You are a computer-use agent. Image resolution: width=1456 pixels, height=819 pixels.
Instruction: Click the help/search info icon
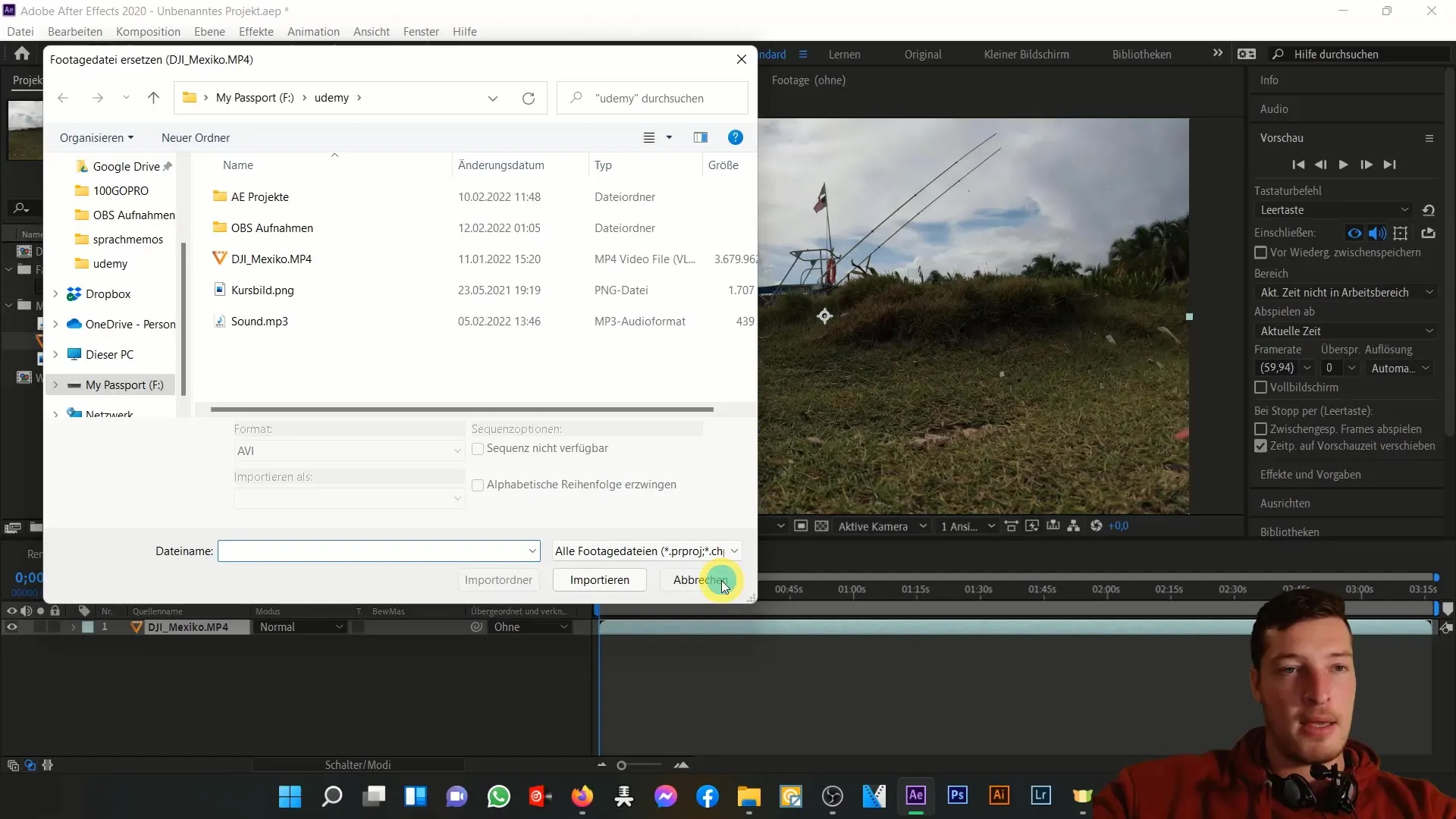[738, 137]
